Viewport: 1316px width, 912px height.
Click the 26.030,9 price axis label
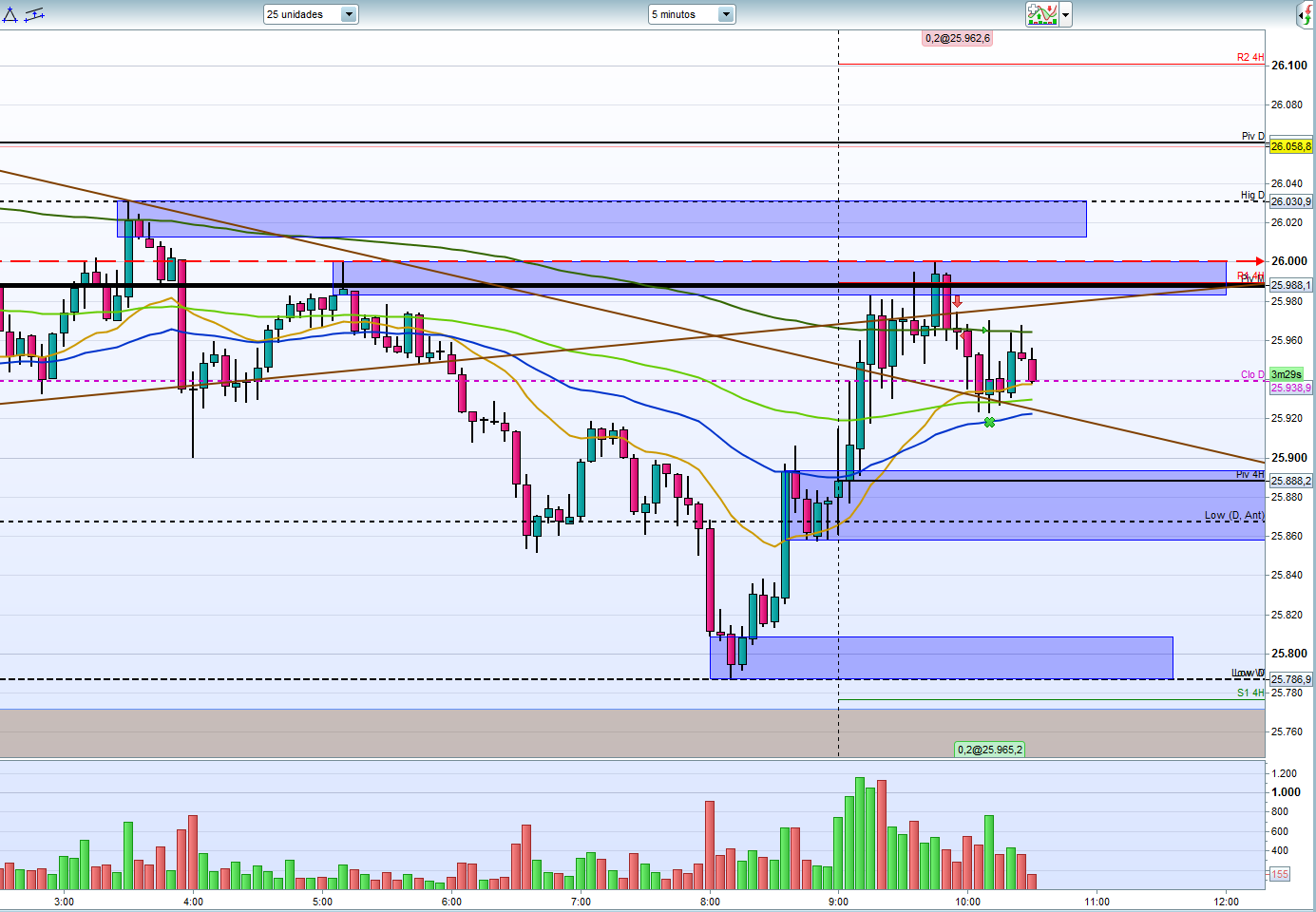coord(1291,201)
